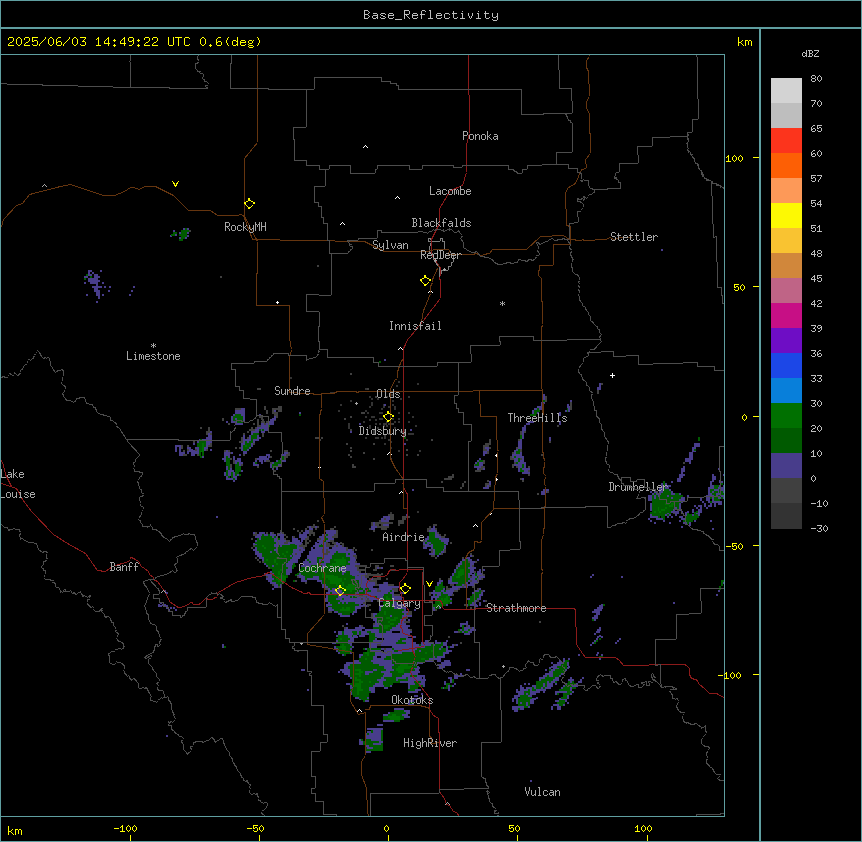Click the Lacombe city label

point(450,191)
